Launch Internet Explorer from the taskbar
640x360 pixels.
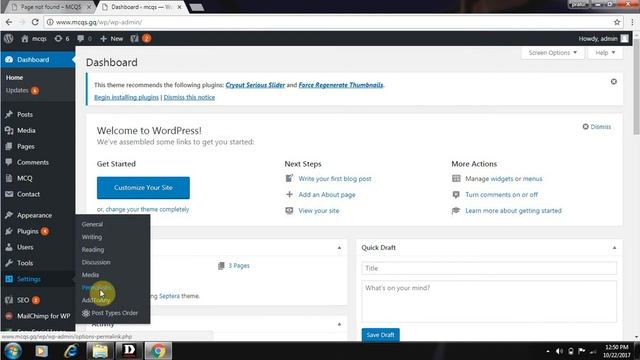[x=71, y=351]
